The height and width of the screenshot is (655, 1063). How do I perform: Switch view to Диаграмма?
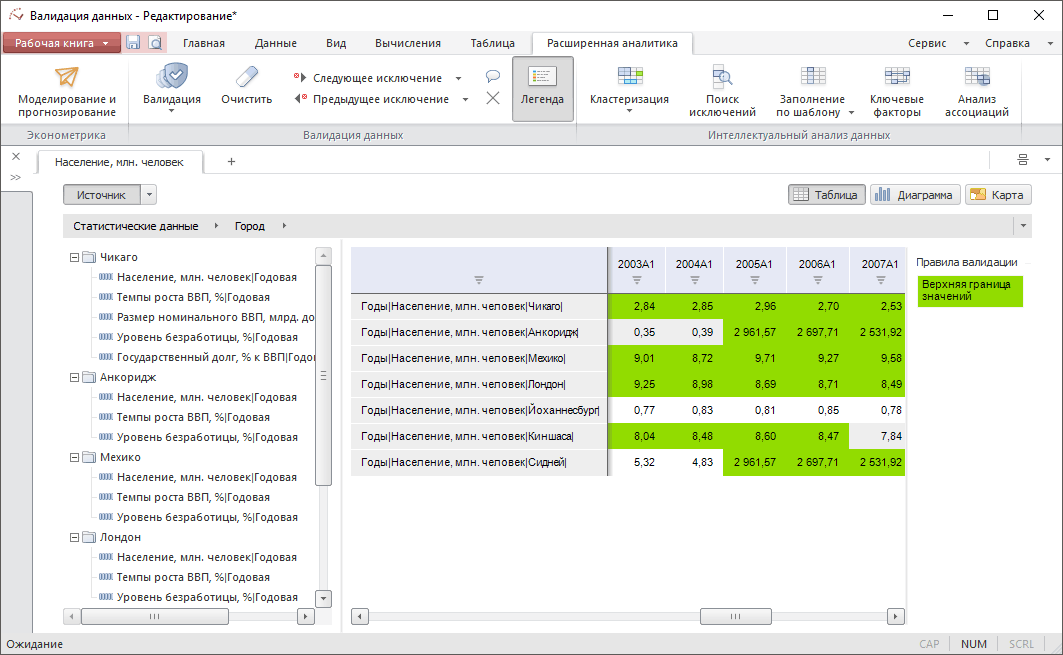click(915, 195)
